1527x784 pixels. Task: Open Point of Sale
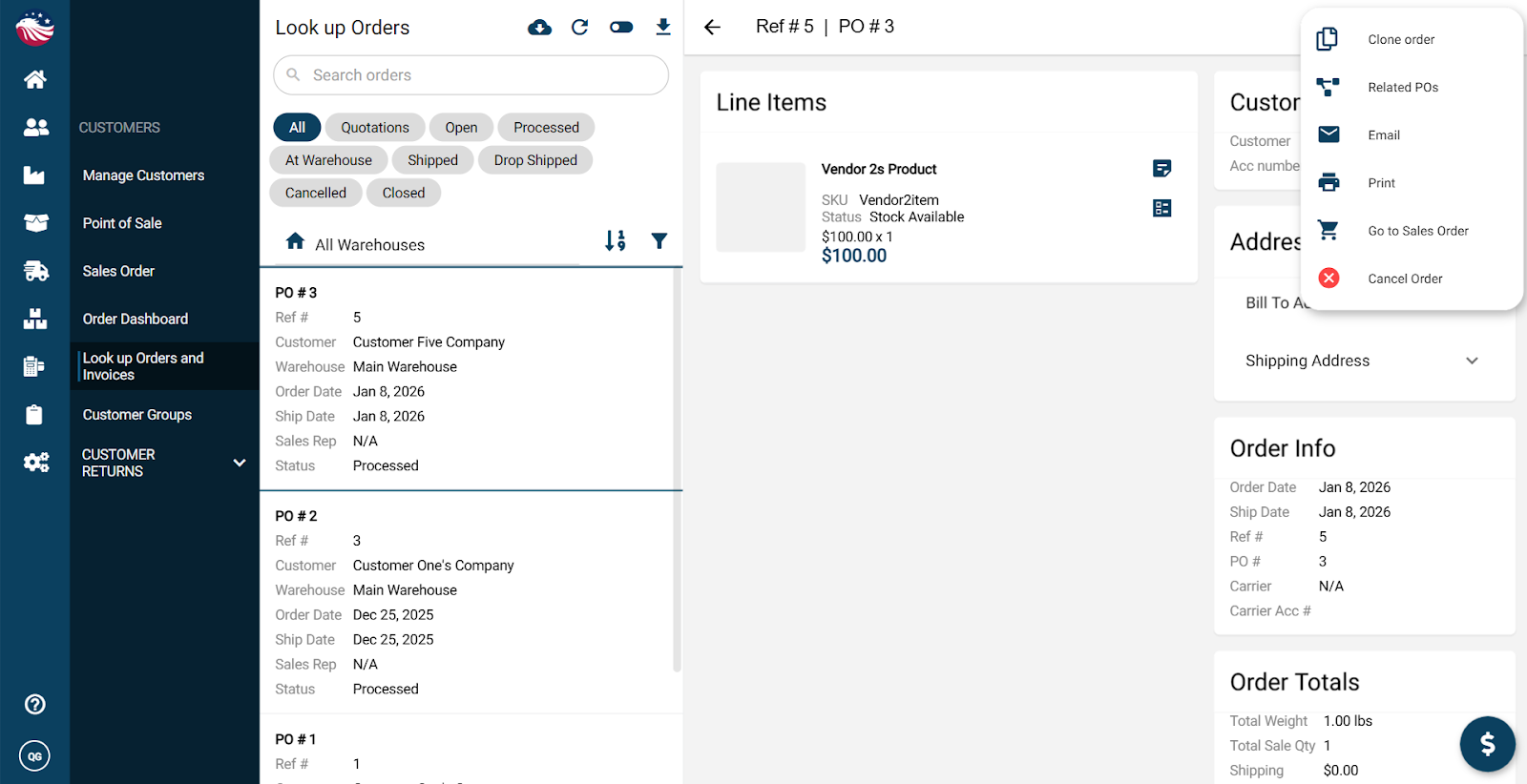(x=122, y=223)
